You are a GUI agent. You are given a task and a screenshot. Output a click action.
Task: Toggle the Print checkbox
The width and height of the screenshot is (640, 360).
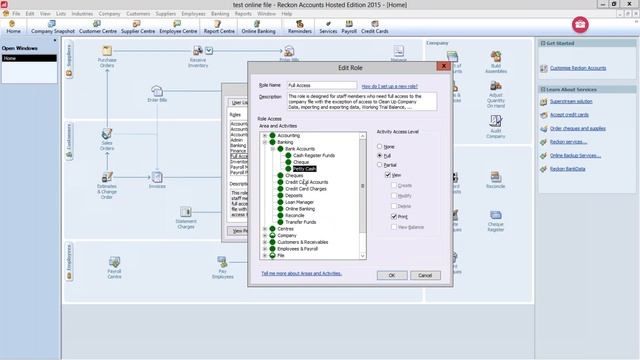tap(394, 216)
